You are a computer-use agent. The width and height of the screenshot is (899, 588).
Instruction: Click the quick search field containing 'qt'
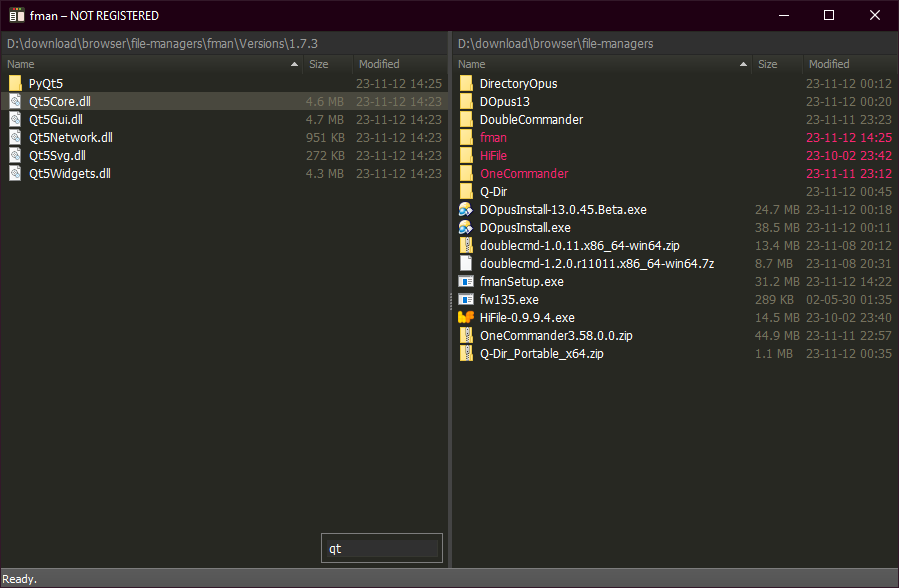(382, 549)
